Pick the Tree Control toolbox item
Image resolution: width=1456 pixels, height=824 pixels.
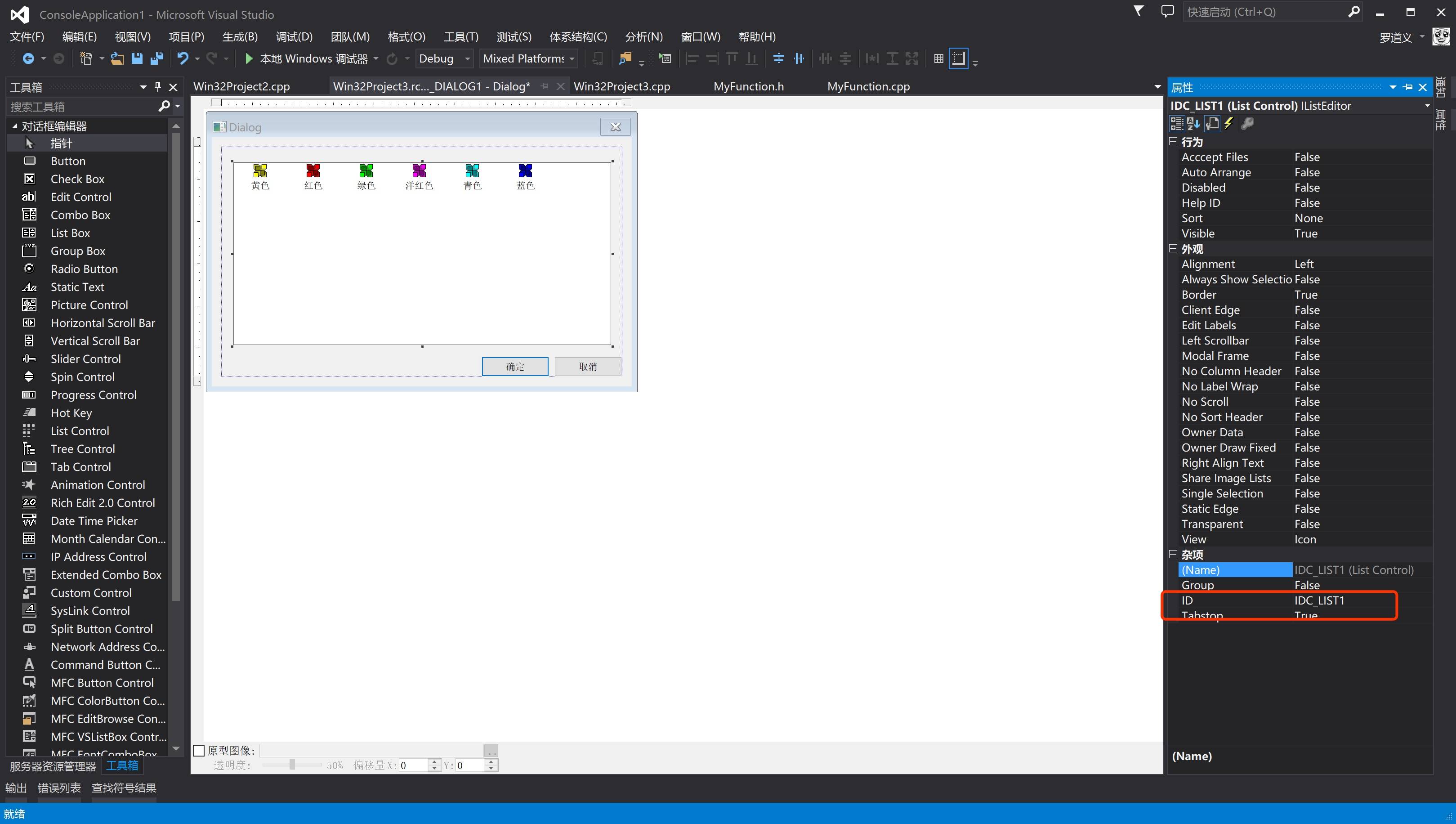point(83,449)
